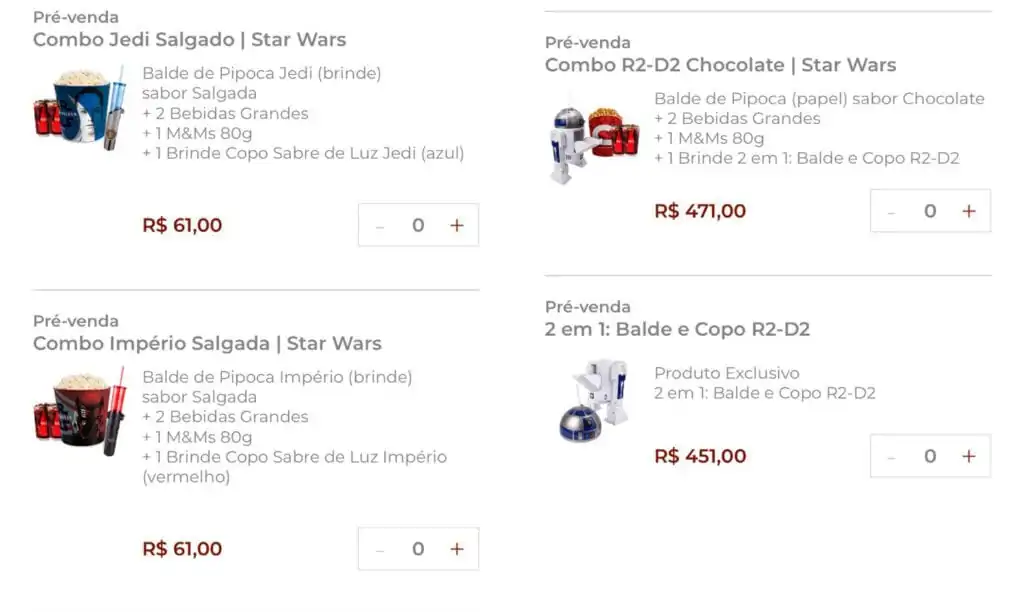Open Combo R2-D2 Chocolate | Star Wars title
Viewport: 1024px width, 612px height.
point(720,65)
